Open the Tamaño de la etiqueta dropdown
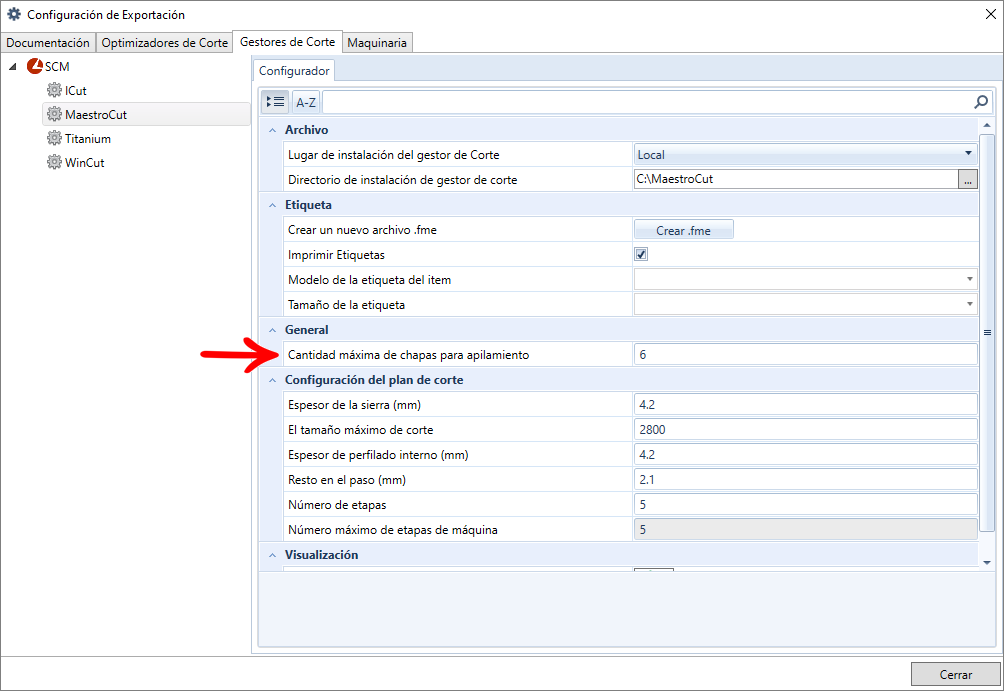Screen dimensions: 1004x691 coord(969,304)
